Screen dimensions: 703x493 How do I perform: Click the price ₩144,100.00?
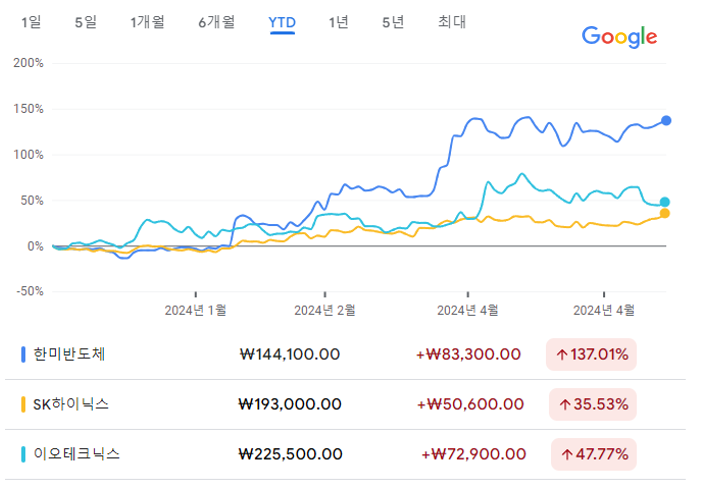pos(290,355)
